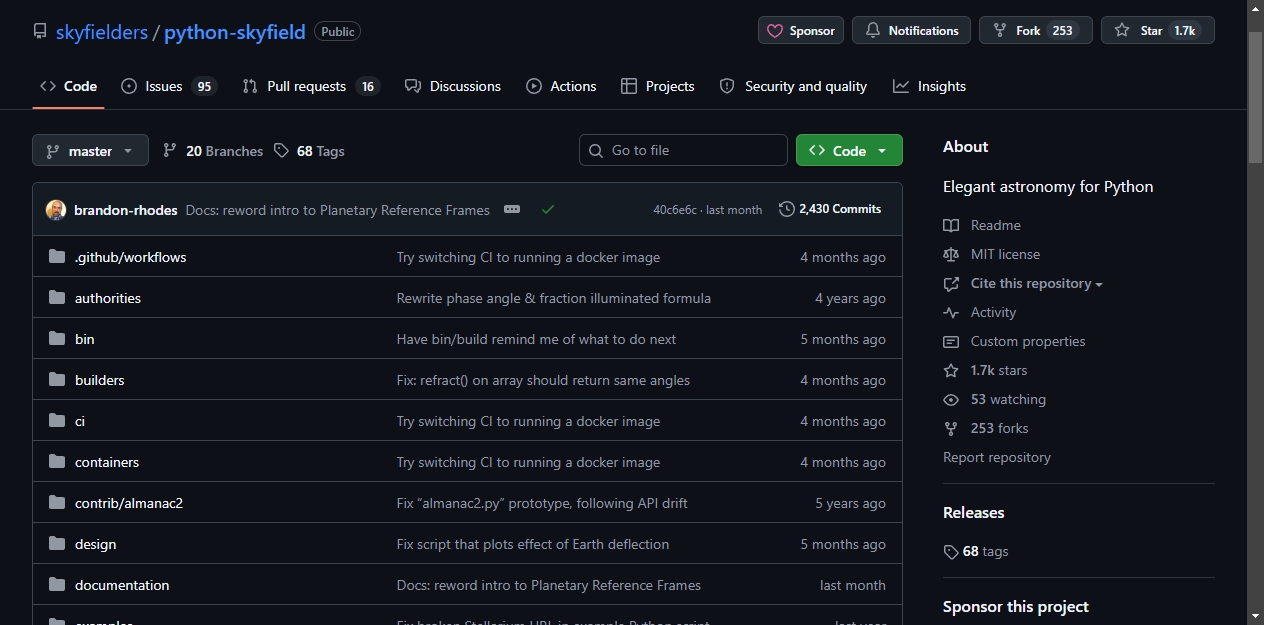Click the Public visibility badge

pos(337,31)
